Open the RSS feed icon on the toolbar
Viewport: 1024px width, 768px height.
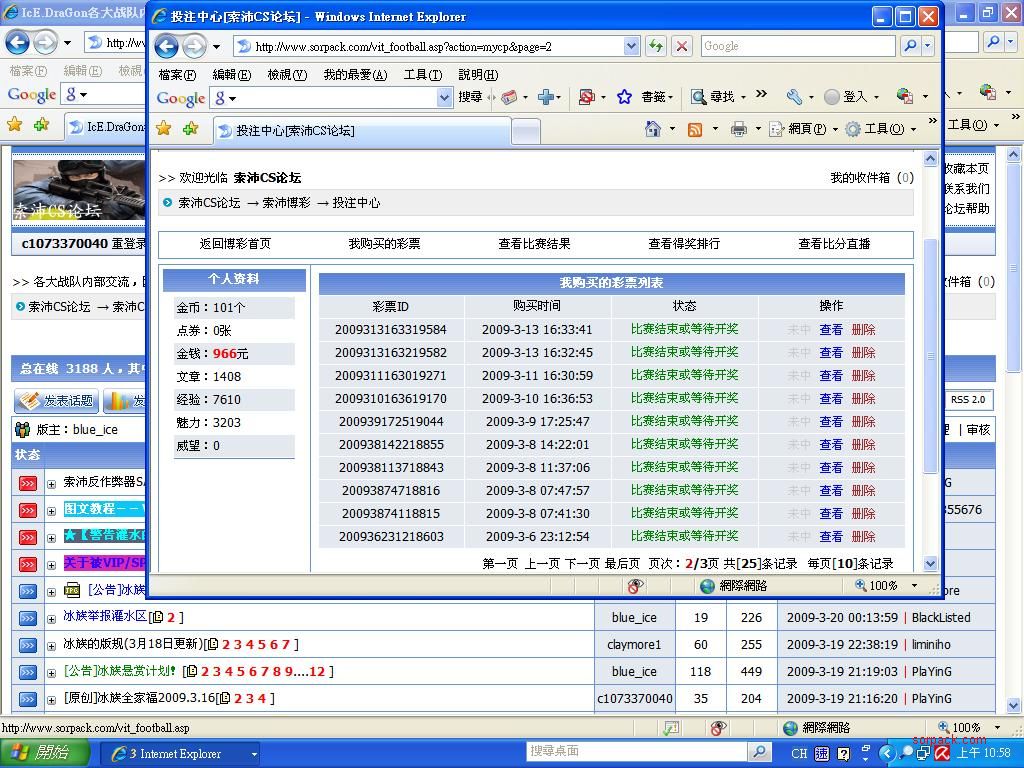click(695, 130)
